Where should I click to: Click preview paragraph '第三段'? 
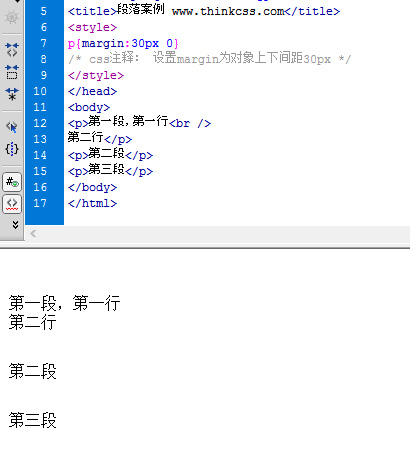pos(32,420)
